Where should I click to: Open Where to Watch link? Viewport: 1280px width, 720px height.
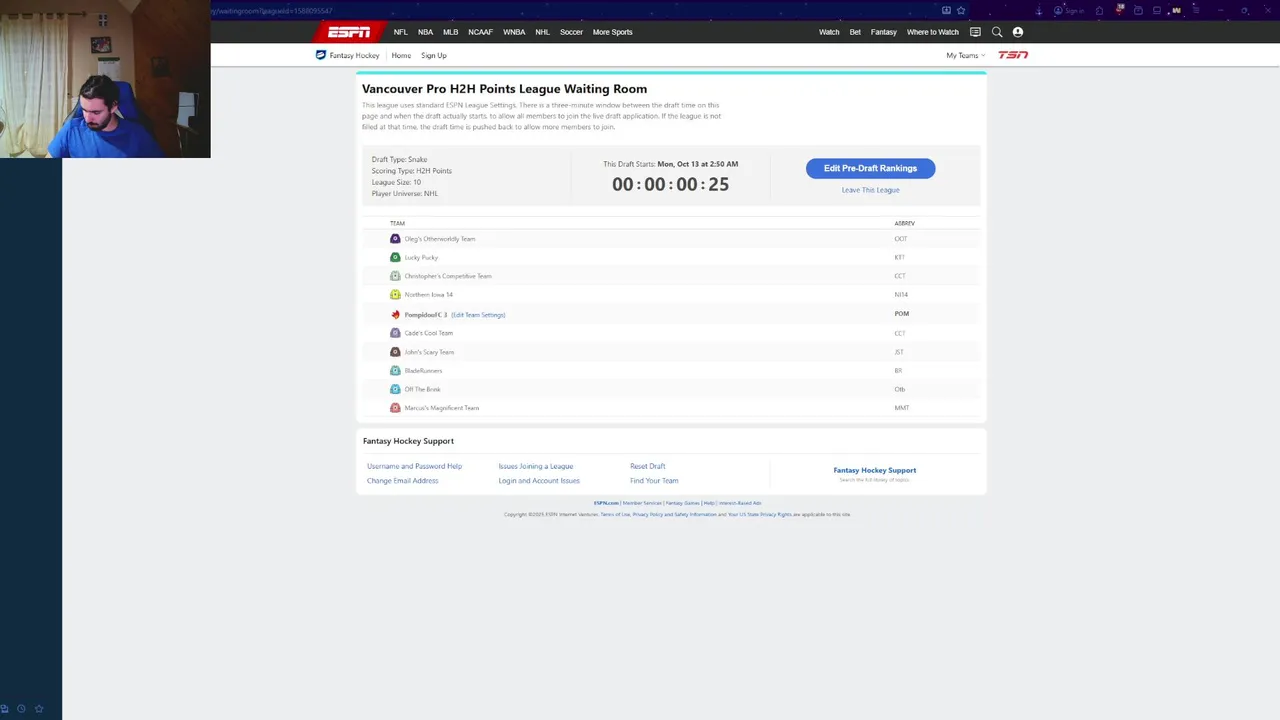point(932,32)
